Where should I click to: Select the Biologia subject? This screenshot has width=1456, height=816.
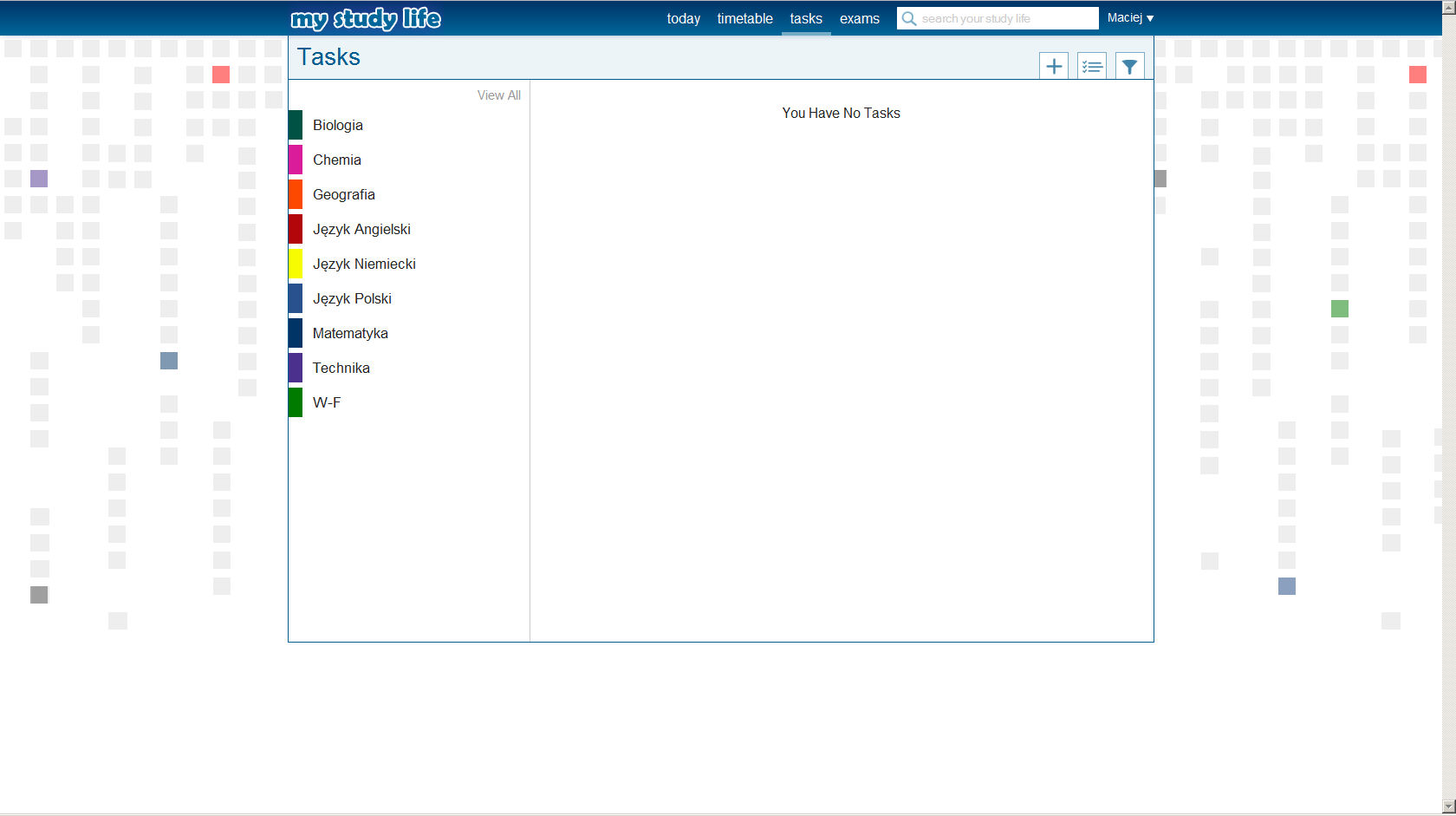coord(338,125)
